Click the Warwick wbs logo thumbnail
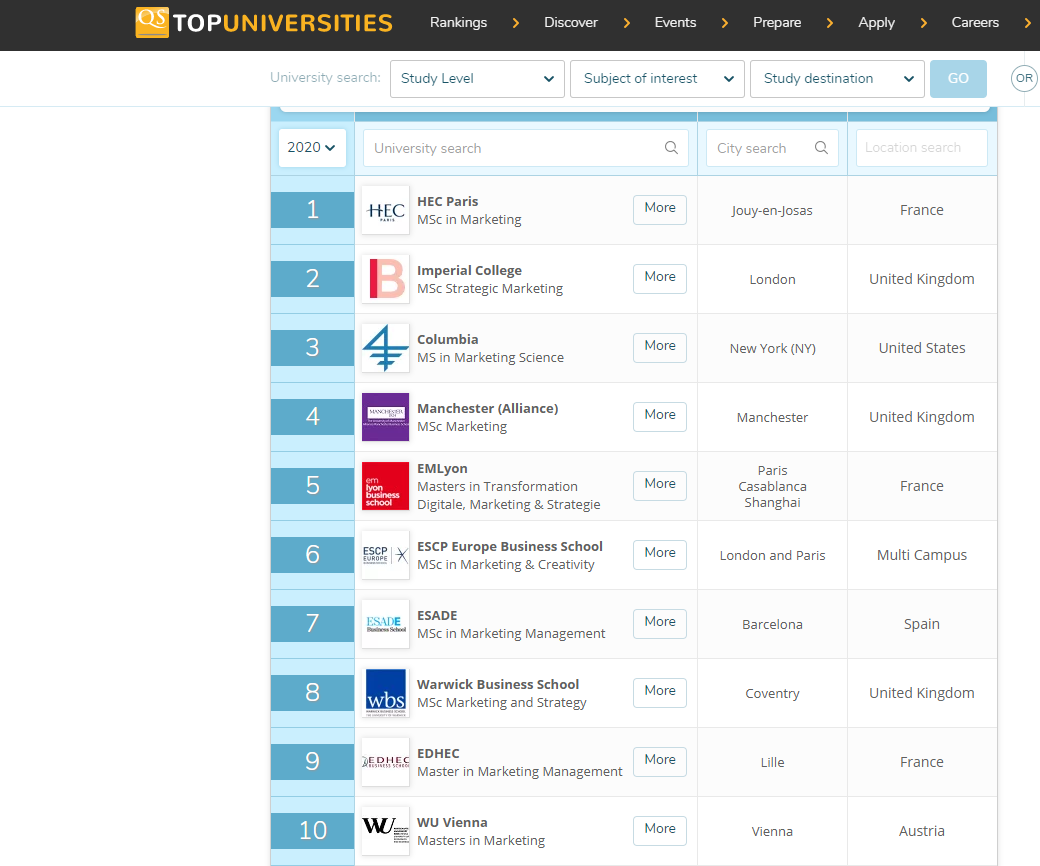Screen dimensions: 1040x866 pos(385,693)
